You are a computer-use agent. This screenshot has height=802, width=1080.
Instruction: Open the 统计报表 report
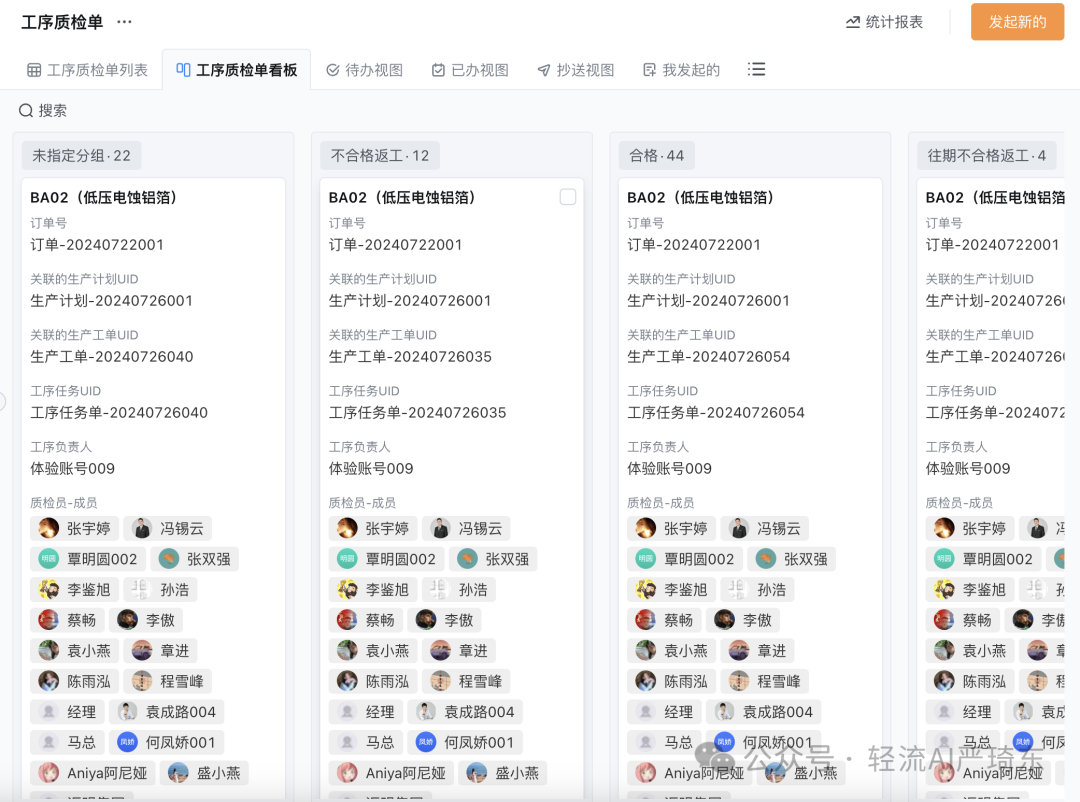[x=884, y=21]
